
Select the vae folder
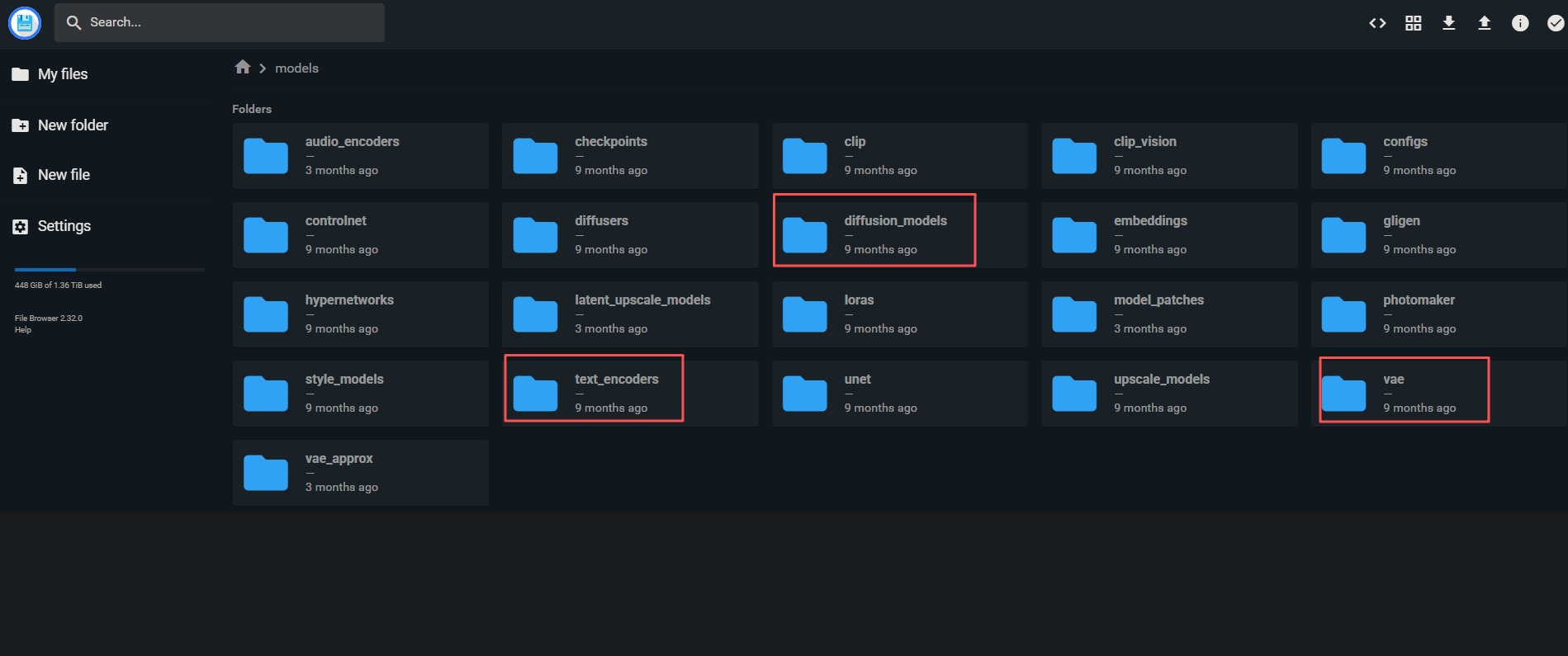(1438, 394)
